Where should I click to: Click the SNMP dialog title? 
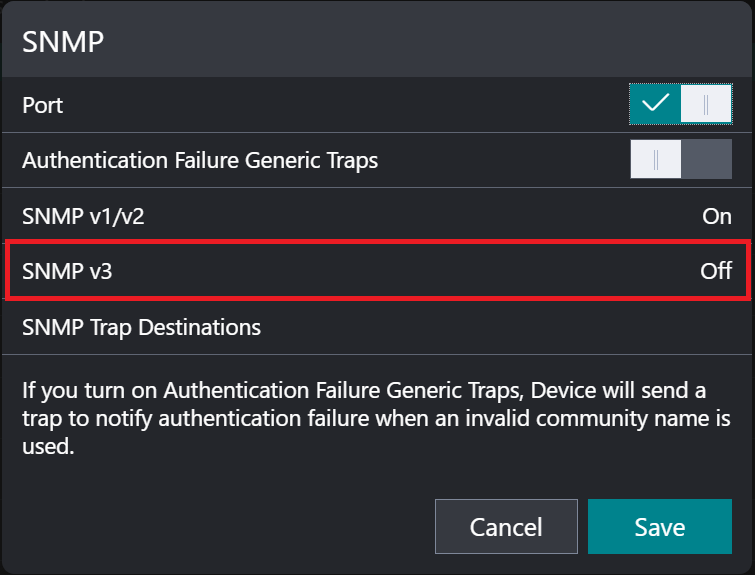64,42
